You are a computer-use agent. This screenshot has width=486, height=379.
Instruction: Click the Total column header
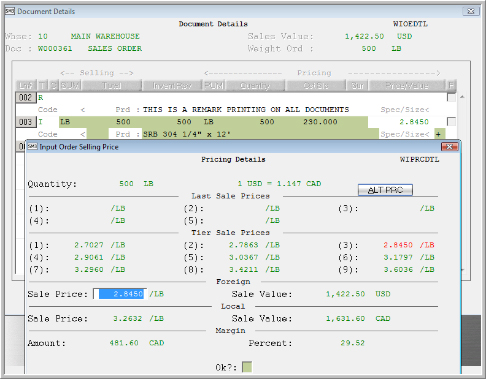coord(112,86)
